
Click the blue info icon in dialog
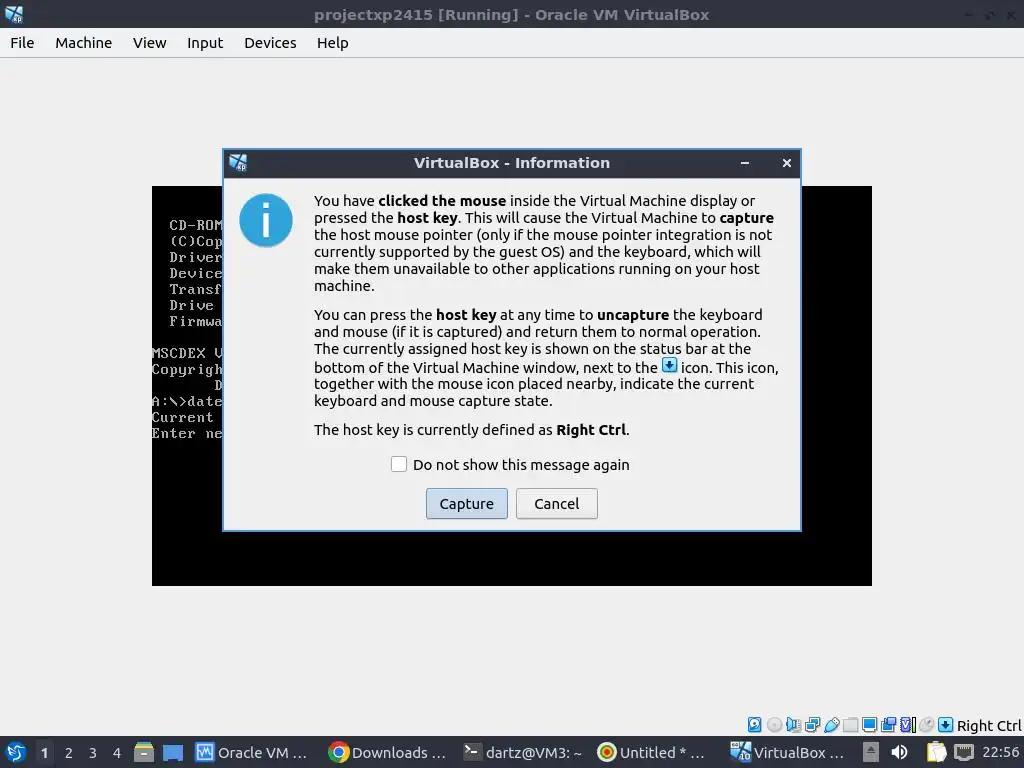[266, 220]
